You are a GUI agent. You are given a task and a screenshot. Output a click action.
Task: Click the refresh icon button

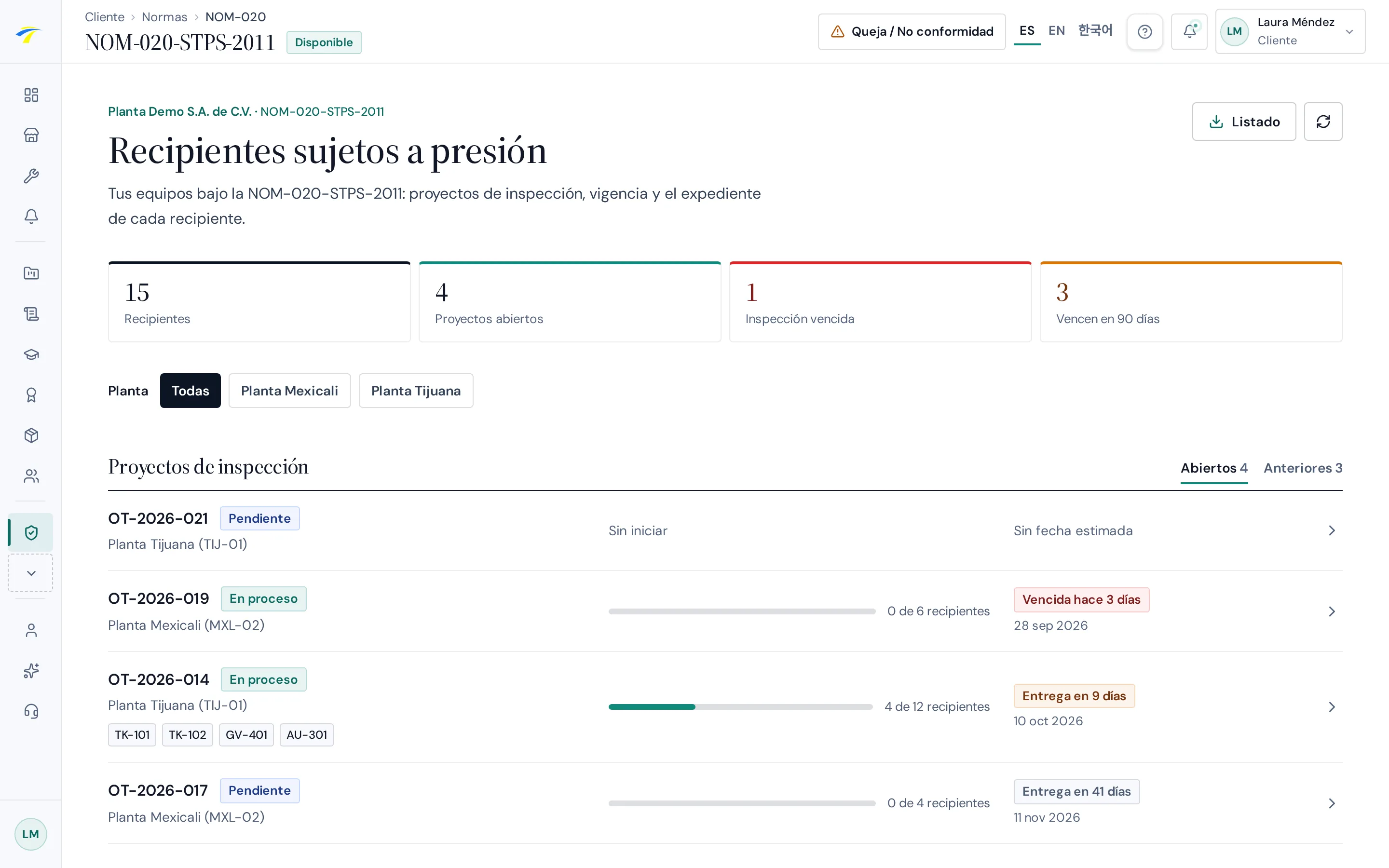point(1323,122)
